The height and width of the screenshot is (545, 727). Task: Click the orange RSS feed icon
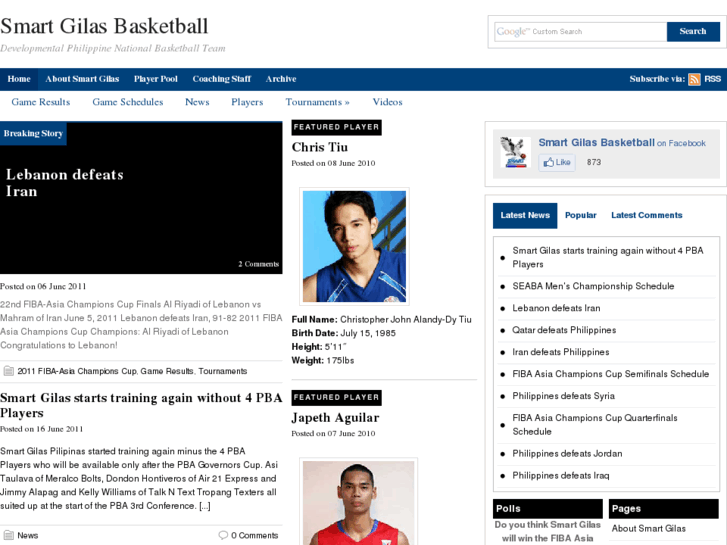click(x=694, y=79)
